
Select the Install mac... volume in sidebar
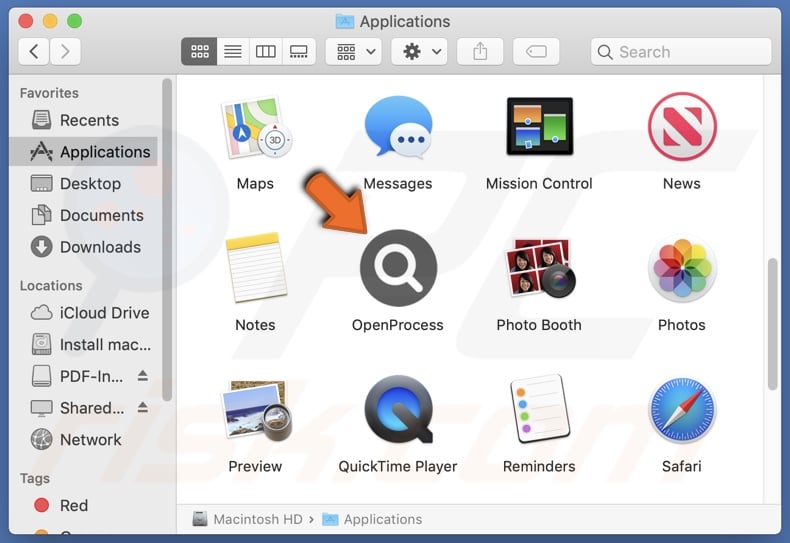pos(83,345)
